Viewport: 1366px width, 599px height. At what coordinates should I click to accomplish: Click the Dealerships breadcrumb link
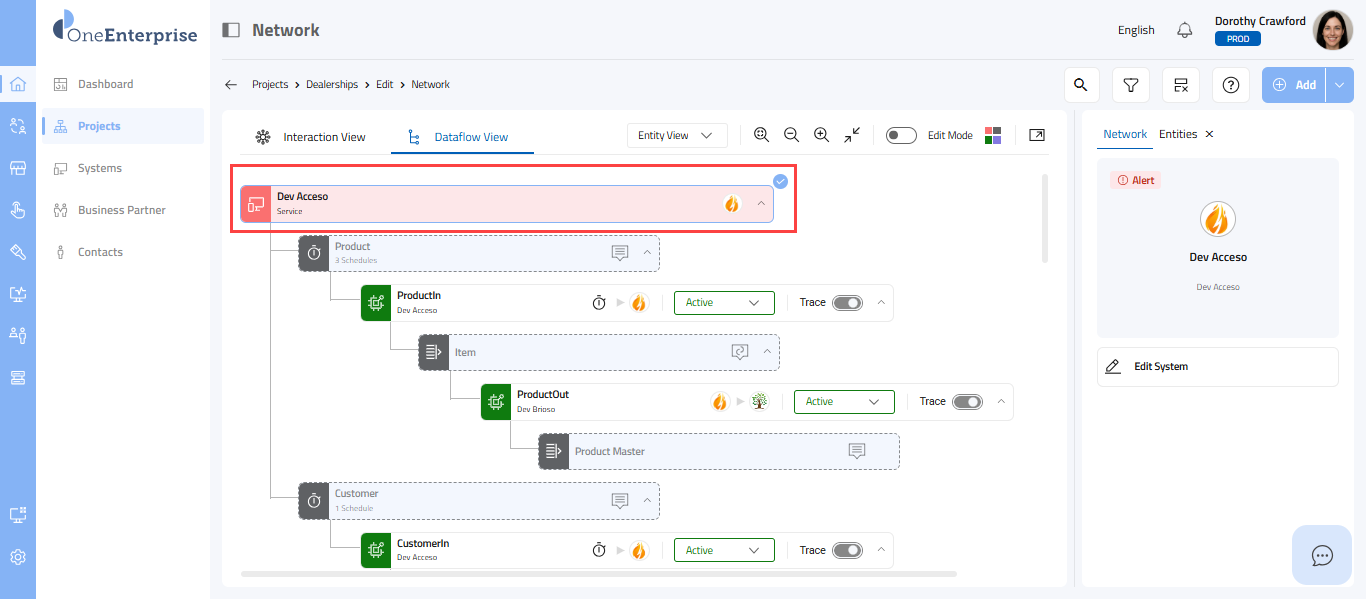coord(331,85)
